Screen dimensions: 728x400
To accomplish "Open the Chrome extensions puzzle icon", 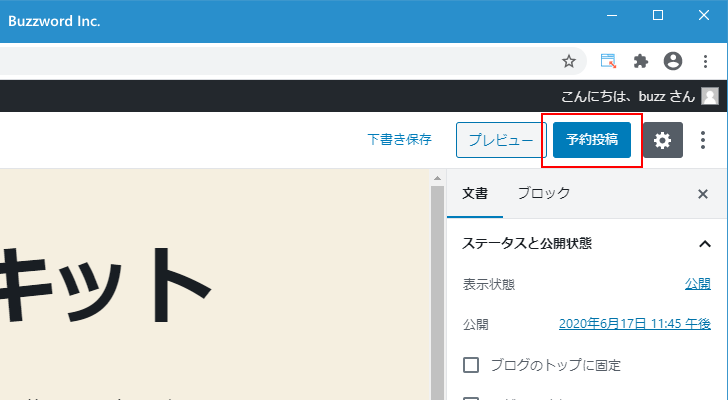I will 641,61.
